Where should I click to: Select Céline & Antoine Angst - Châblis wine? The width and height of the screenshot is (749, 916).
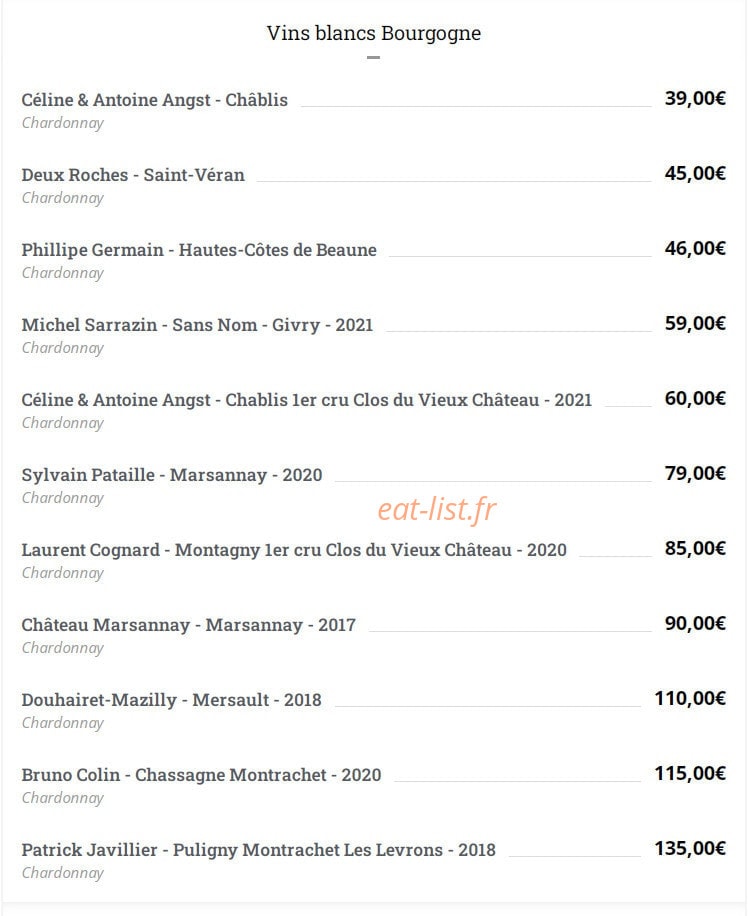pyautogui.click(x=155, y=100)
